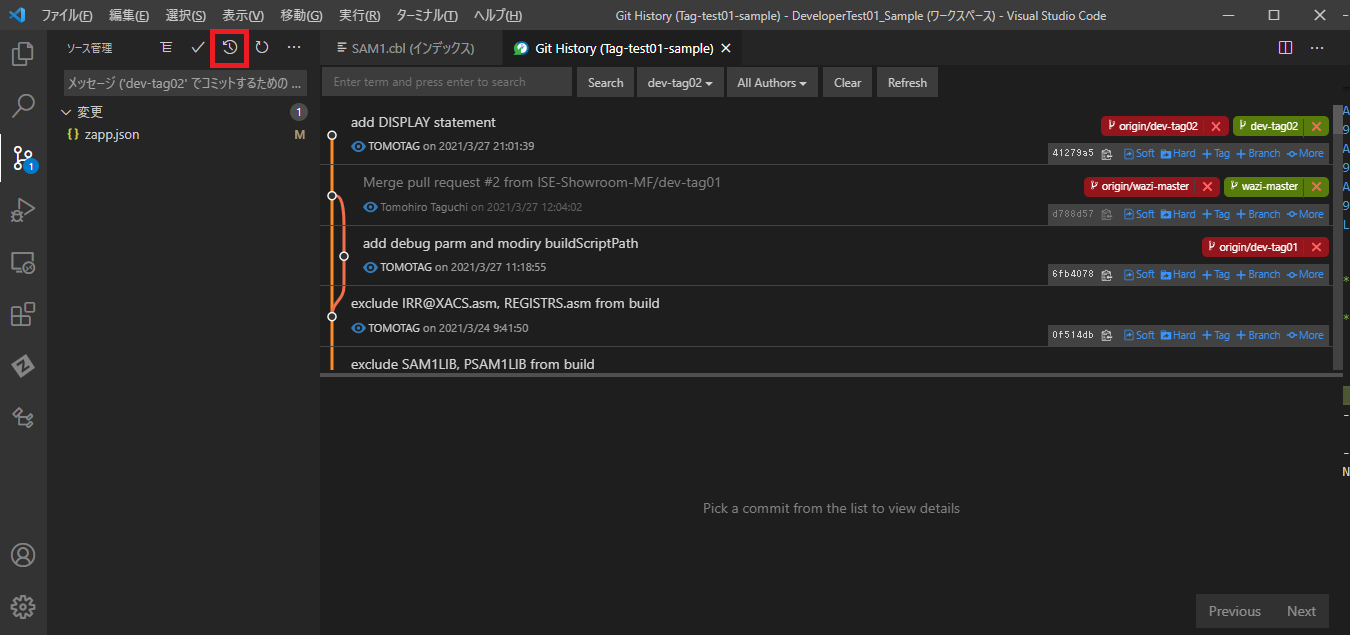Open the Run and Debug view

point(23,210)
